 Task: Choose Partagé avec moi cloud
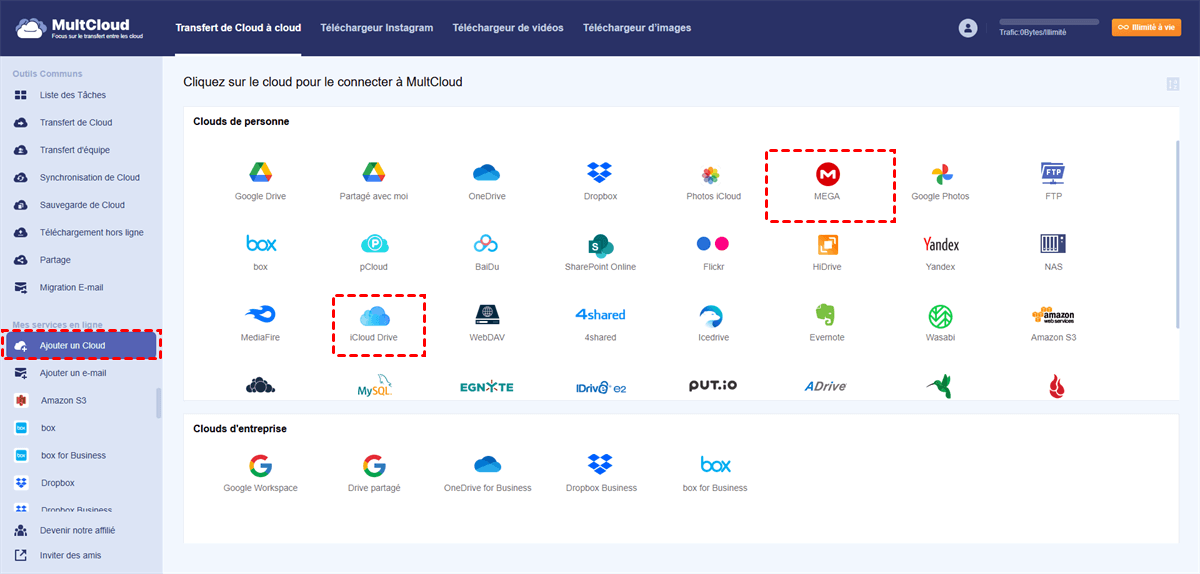pos(374,173)
